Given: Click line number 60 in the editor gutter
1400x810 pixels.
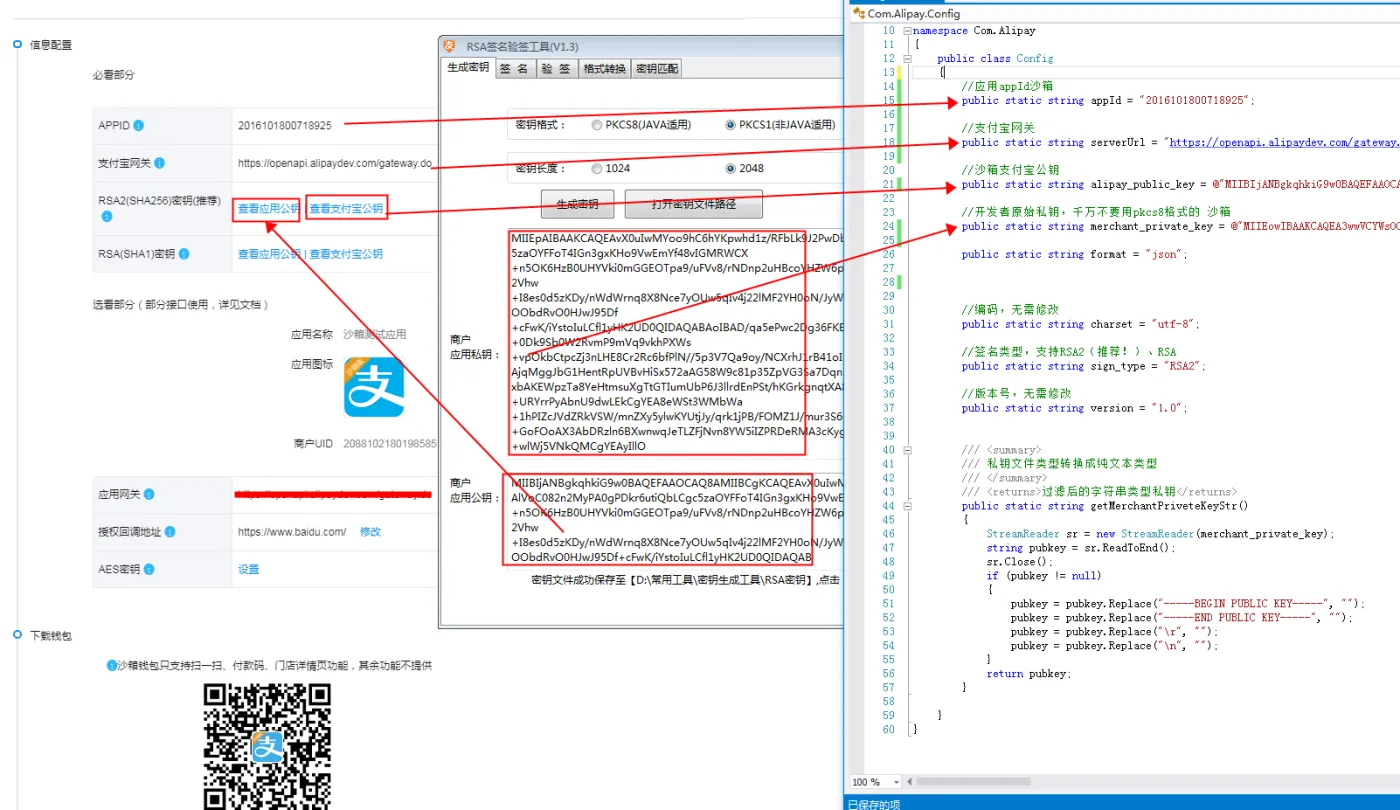Looking at the screenshot, I should [x=888, y=730].
